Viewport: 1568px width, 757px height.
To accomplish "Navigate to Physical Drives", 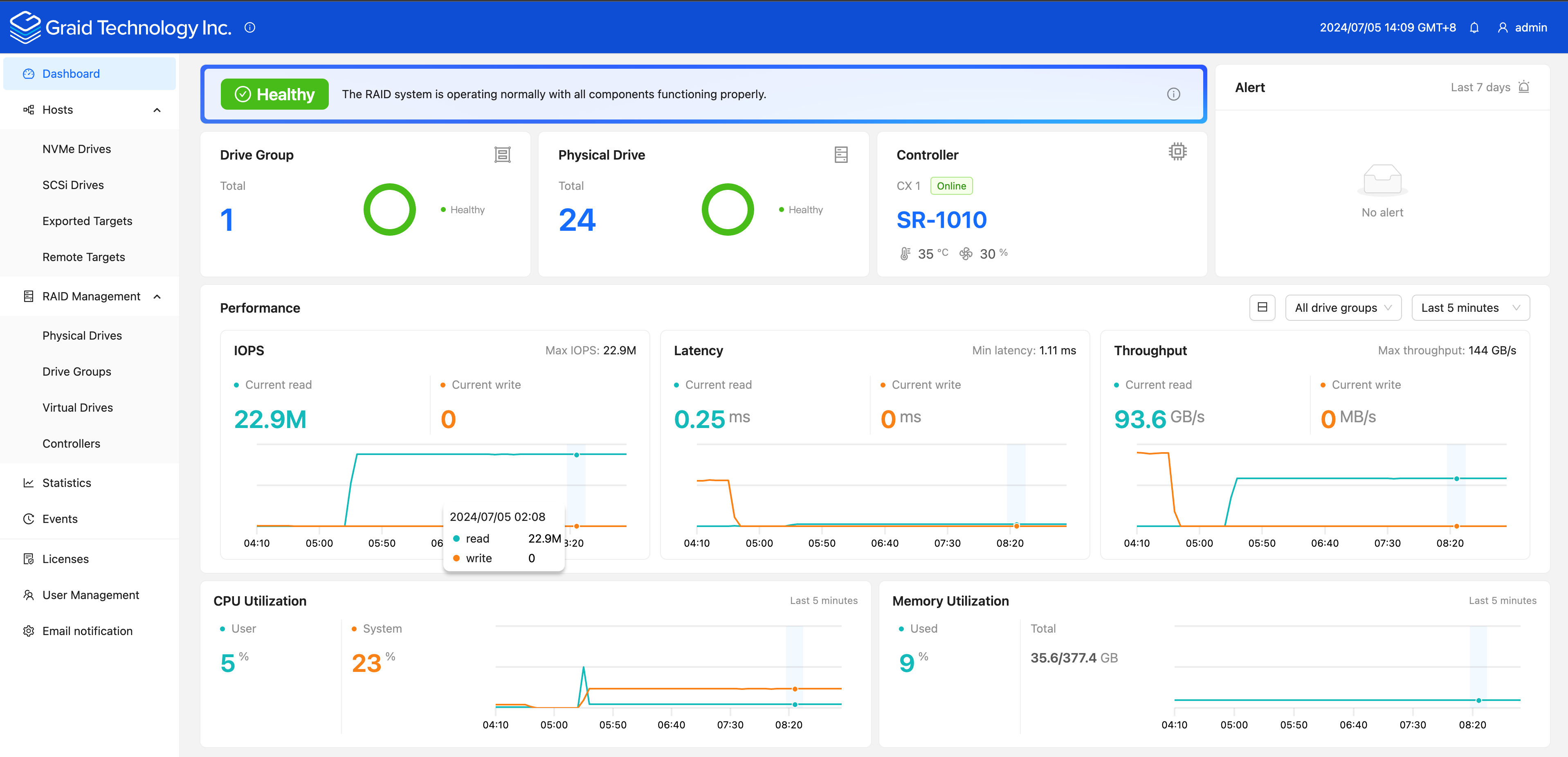I will [x=82, y=336].
